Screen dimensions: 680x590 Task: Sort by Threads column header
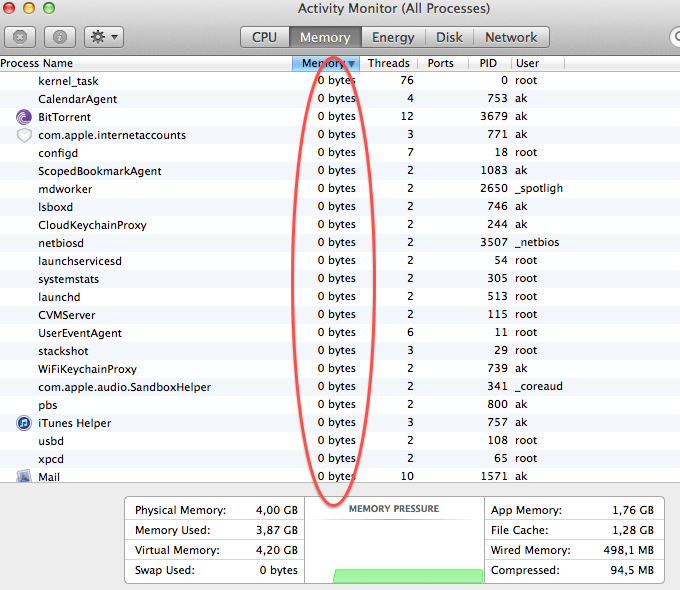pos(389,63)
